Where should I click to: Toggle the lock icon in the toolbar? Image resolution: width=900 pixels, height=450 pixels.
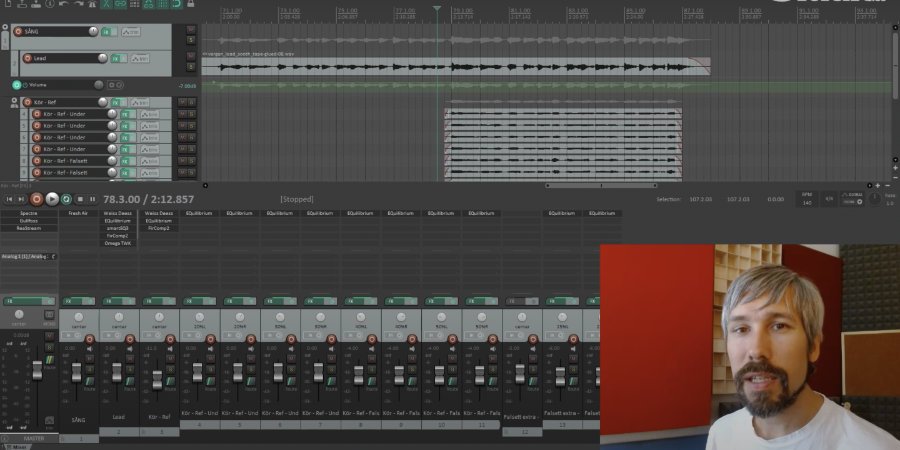click(191, 3)
